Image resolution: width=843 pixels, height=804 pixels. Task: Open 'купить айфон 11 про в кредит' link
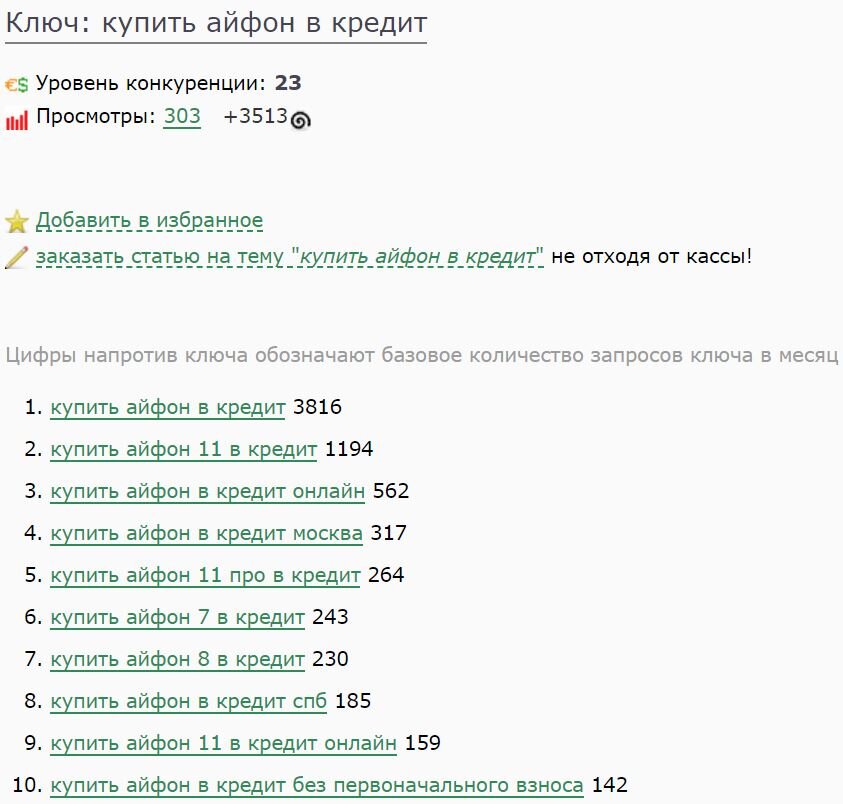point(205,575)
